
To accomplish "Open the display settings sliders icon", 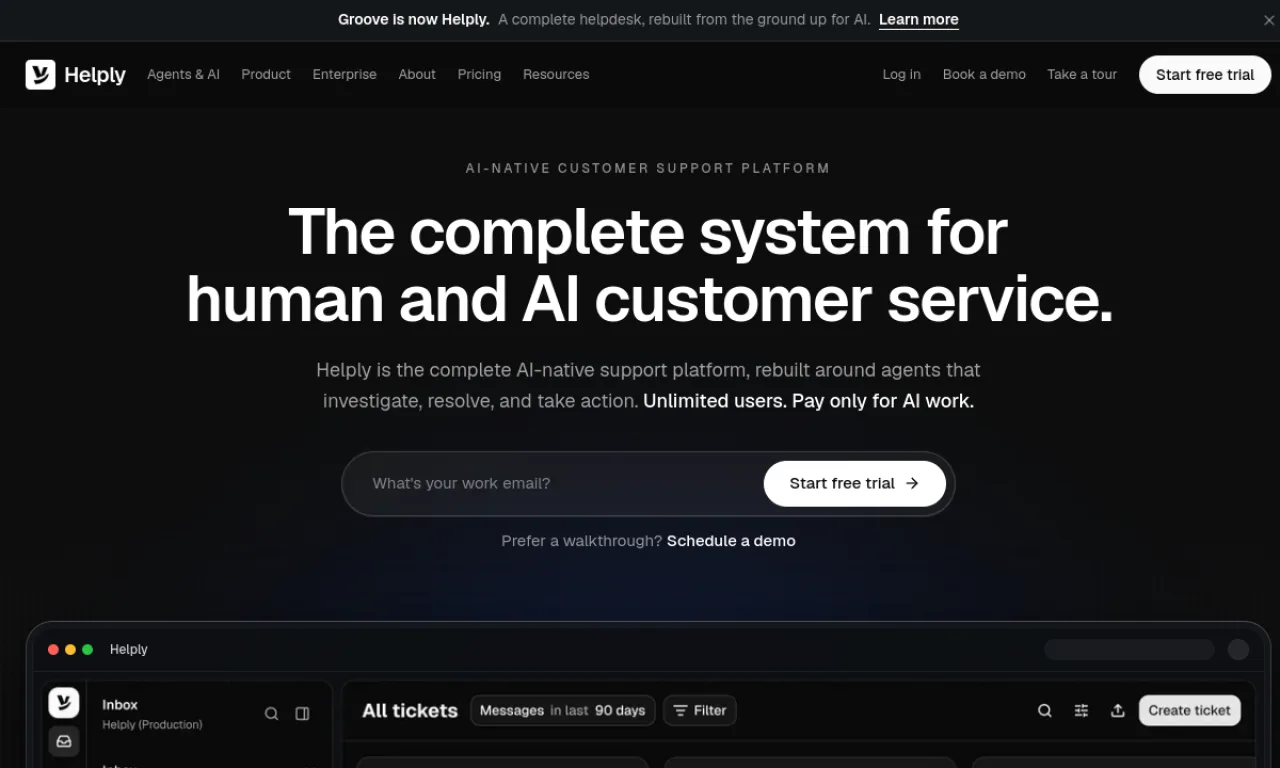I will 1081,711.
